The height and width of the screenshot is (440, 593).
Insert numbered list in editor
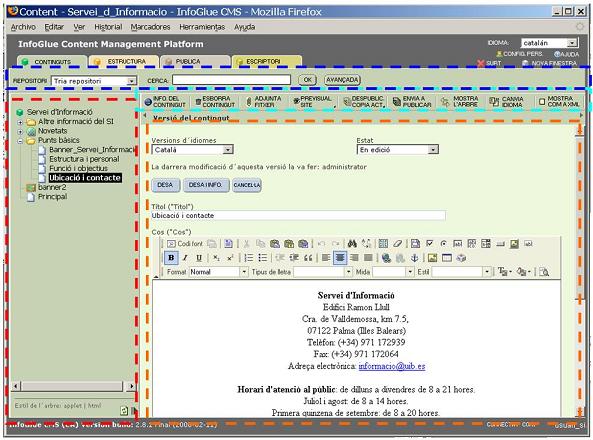248,258
